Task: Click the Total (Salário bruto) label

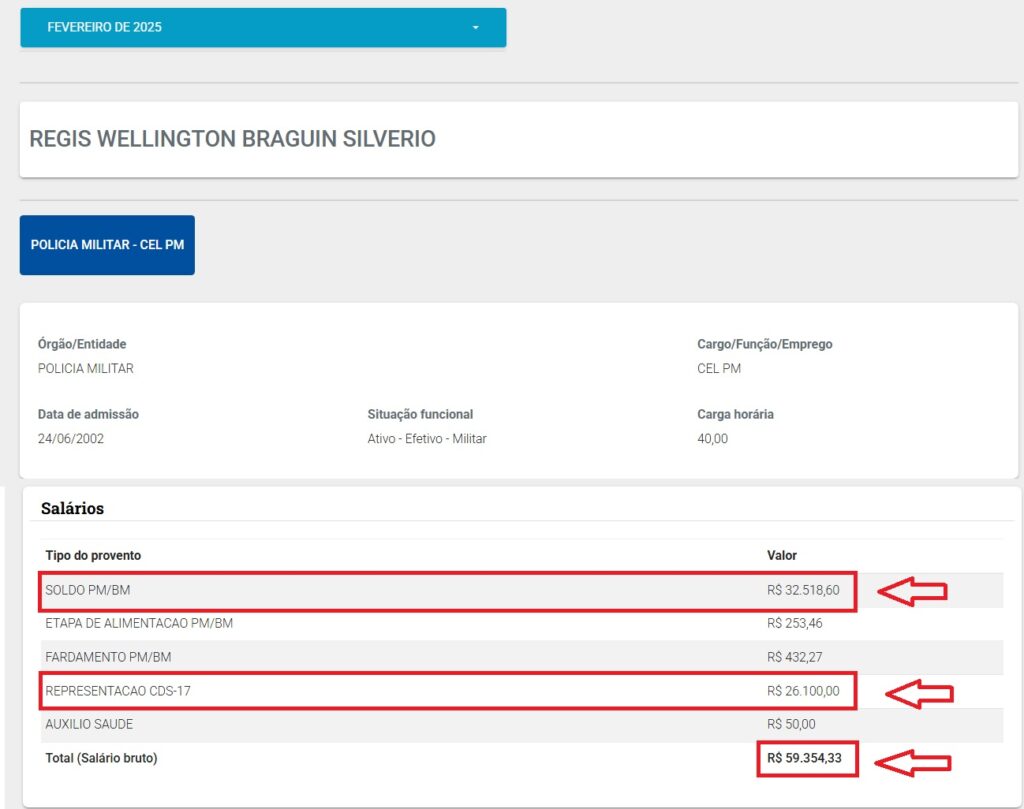Action: (101, 758)
